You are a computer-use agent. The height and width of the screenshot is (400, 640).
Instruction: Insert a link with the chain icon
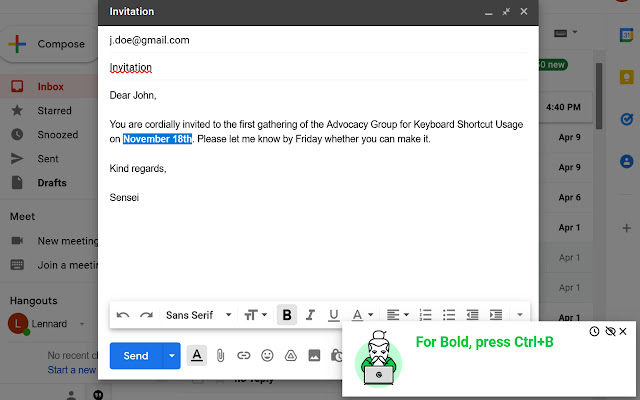pyautogui.click(x=244, y=356)
